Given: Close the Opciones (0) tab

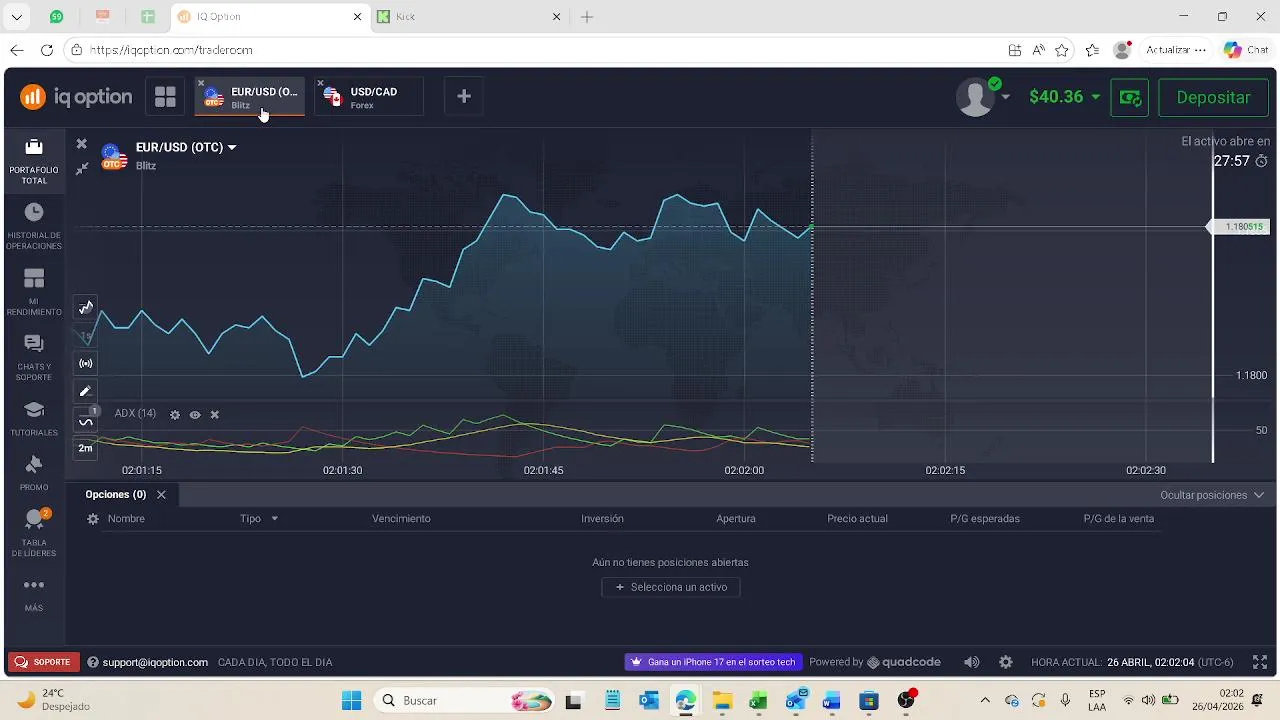Looking at the screenshot, I should [x=161, y=495].
